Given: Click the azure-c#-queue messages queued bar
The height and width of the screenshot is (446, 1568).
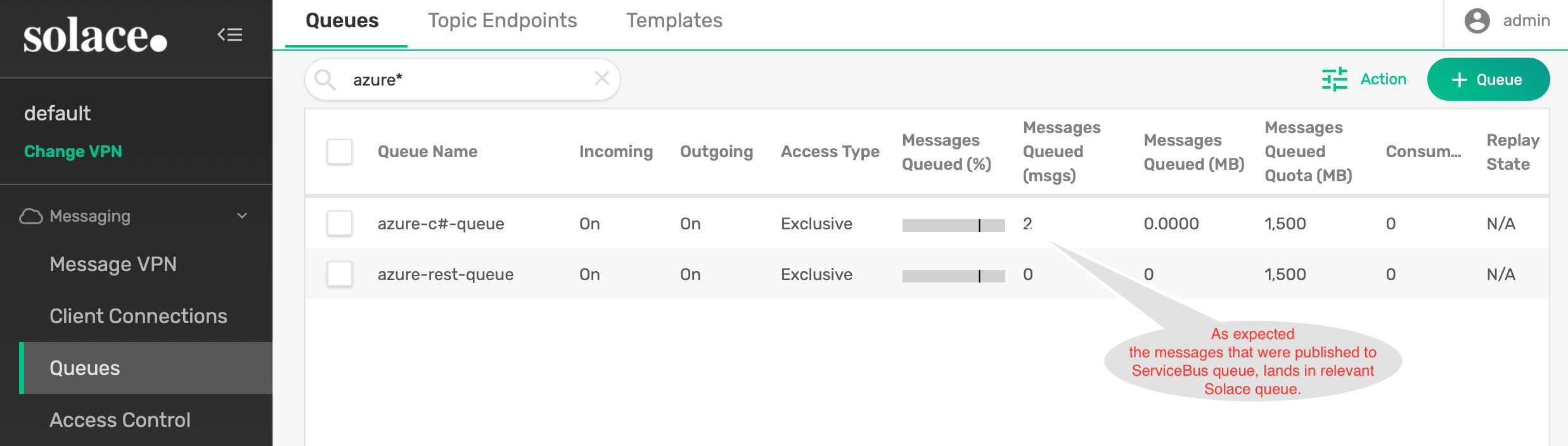Looking at the screenshot, I should pyautogui.click(x=953, y=225).
